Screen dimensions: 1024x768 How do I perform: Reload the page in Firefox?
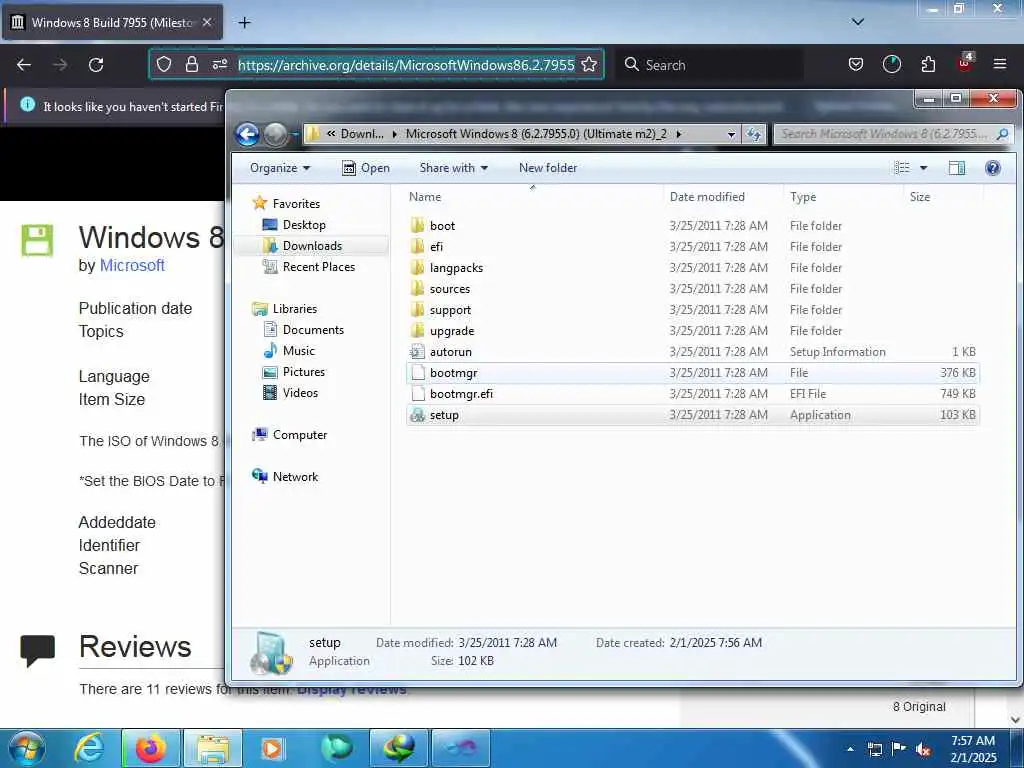[x=96, y=65]
